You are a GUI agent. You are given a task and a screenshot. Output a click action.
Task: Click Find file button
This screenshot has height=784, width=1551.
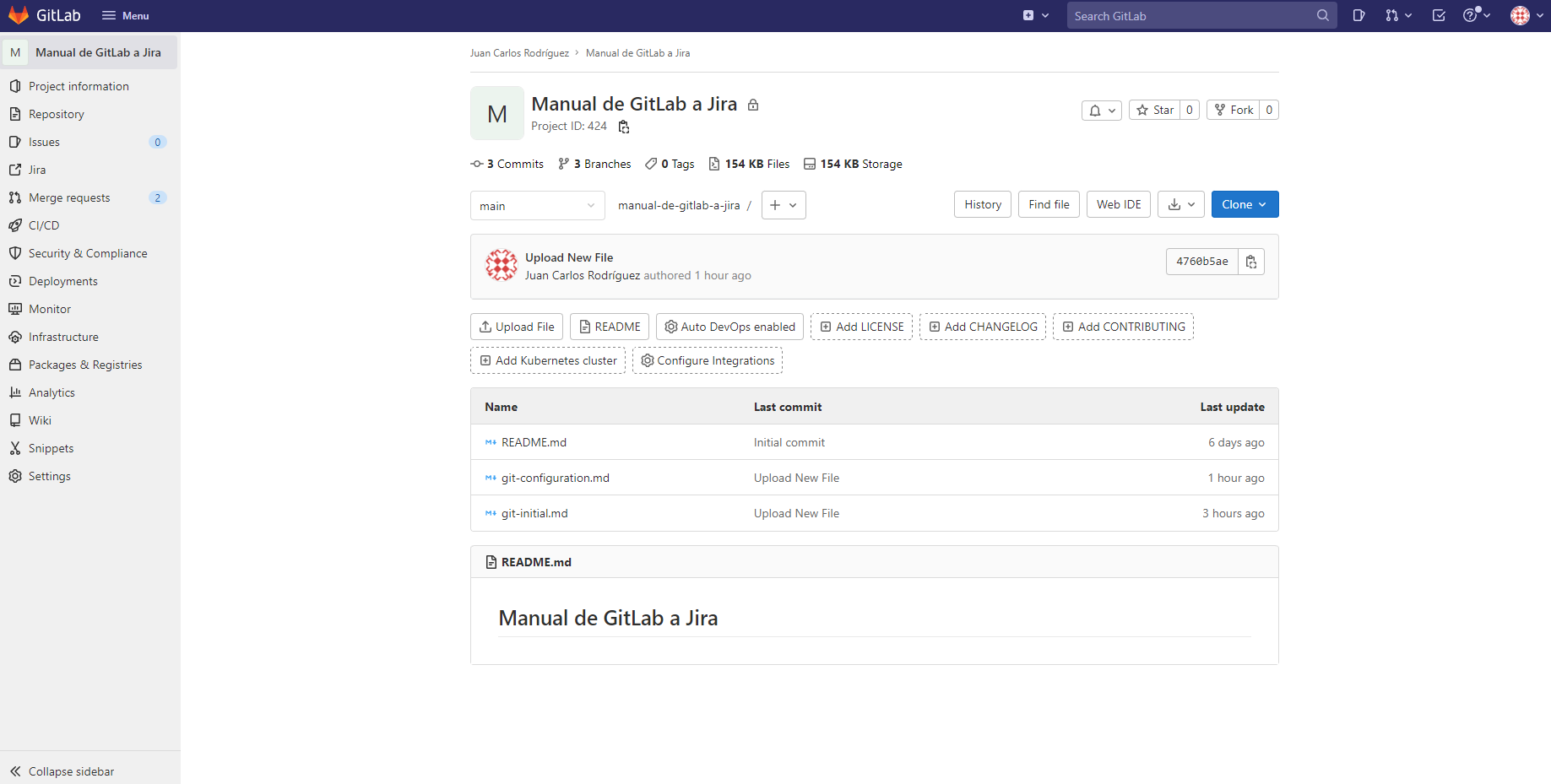1049,204
